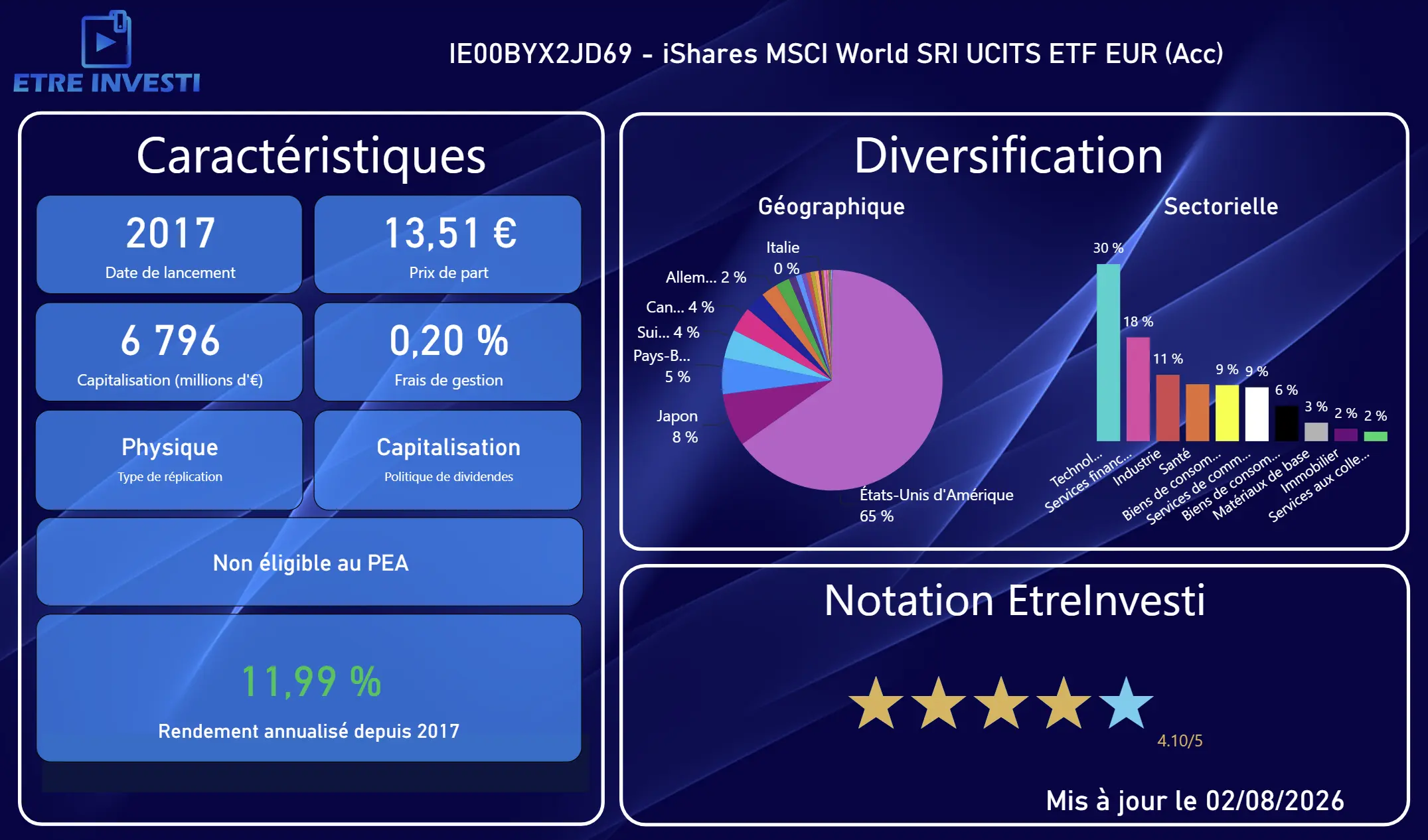Select the "Frais de gestion" label
The image size is (1428, 840).
449,380
